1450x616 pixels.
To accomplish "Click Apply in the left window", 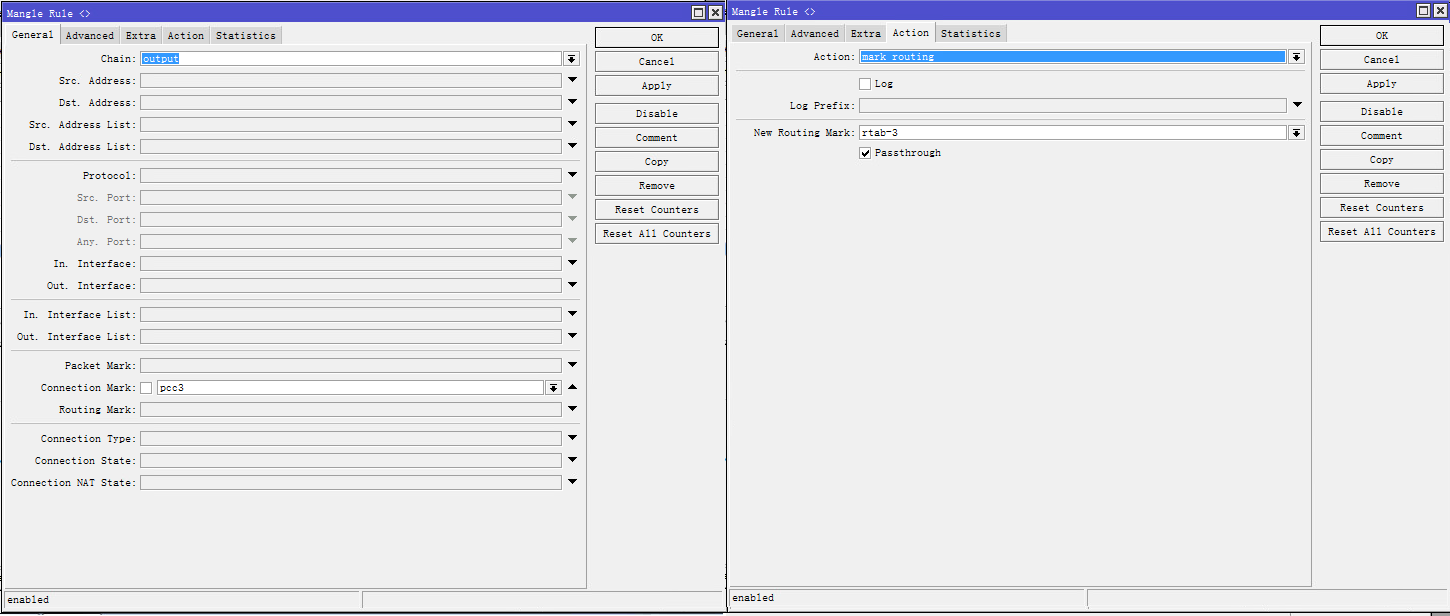I will coord(656,86).
